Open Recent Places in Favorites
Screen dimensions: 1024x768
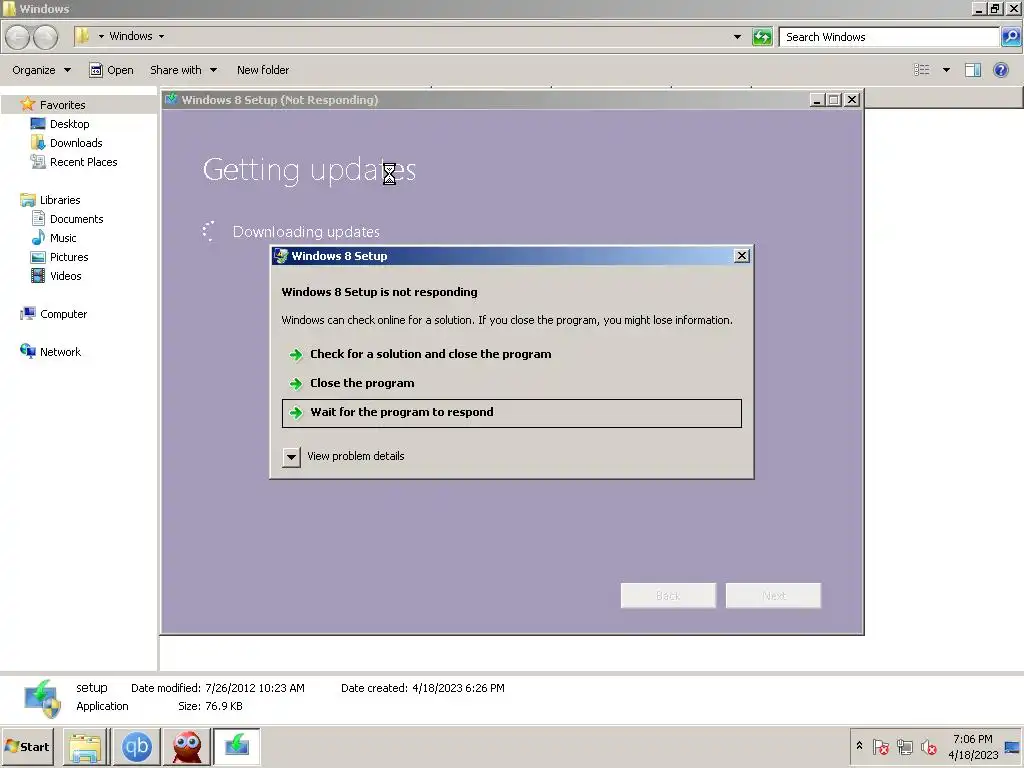tap(84, 161)
